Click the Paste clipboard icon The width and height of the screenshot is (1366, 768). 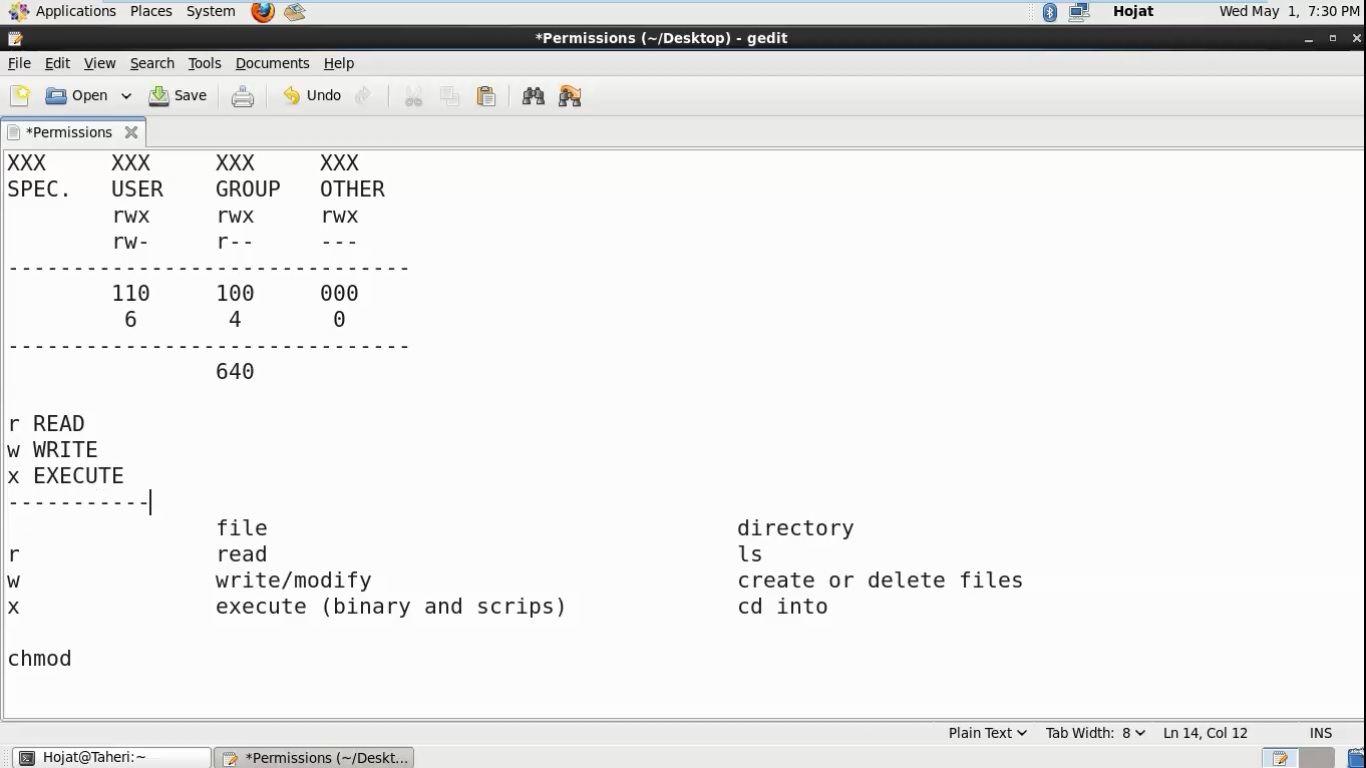pos(486,96)
